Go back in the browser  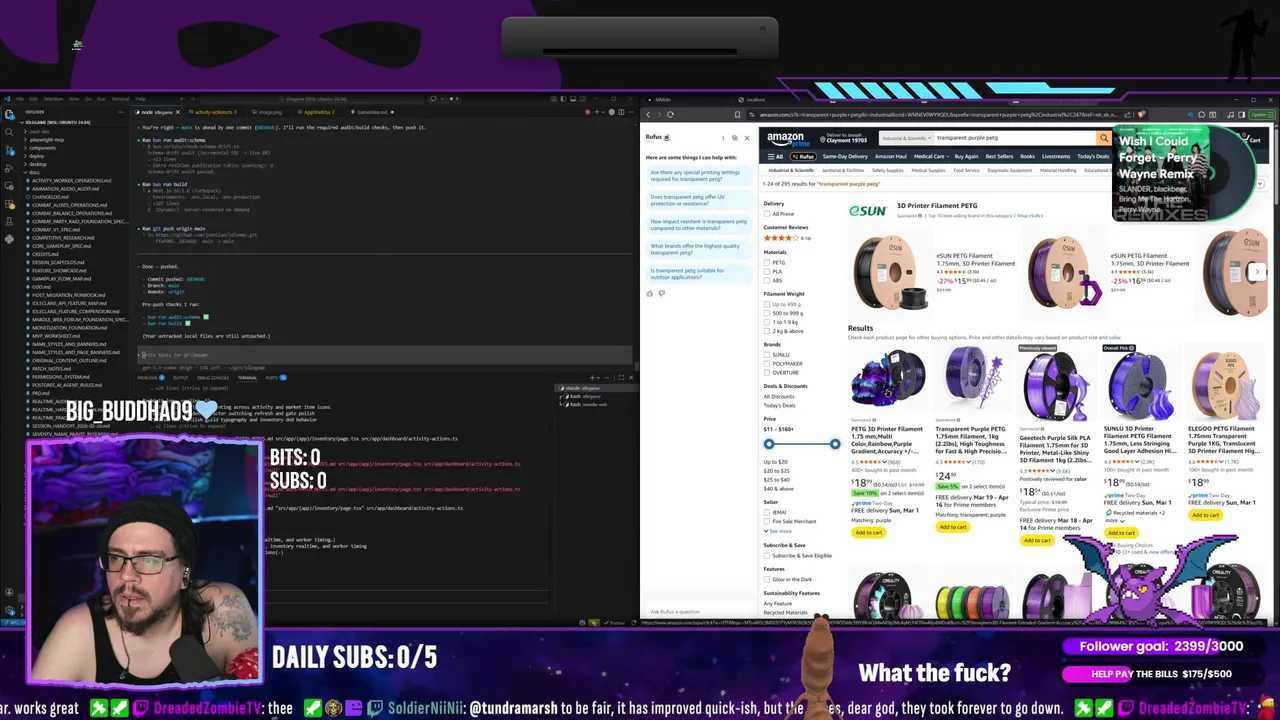click(648, 114)
